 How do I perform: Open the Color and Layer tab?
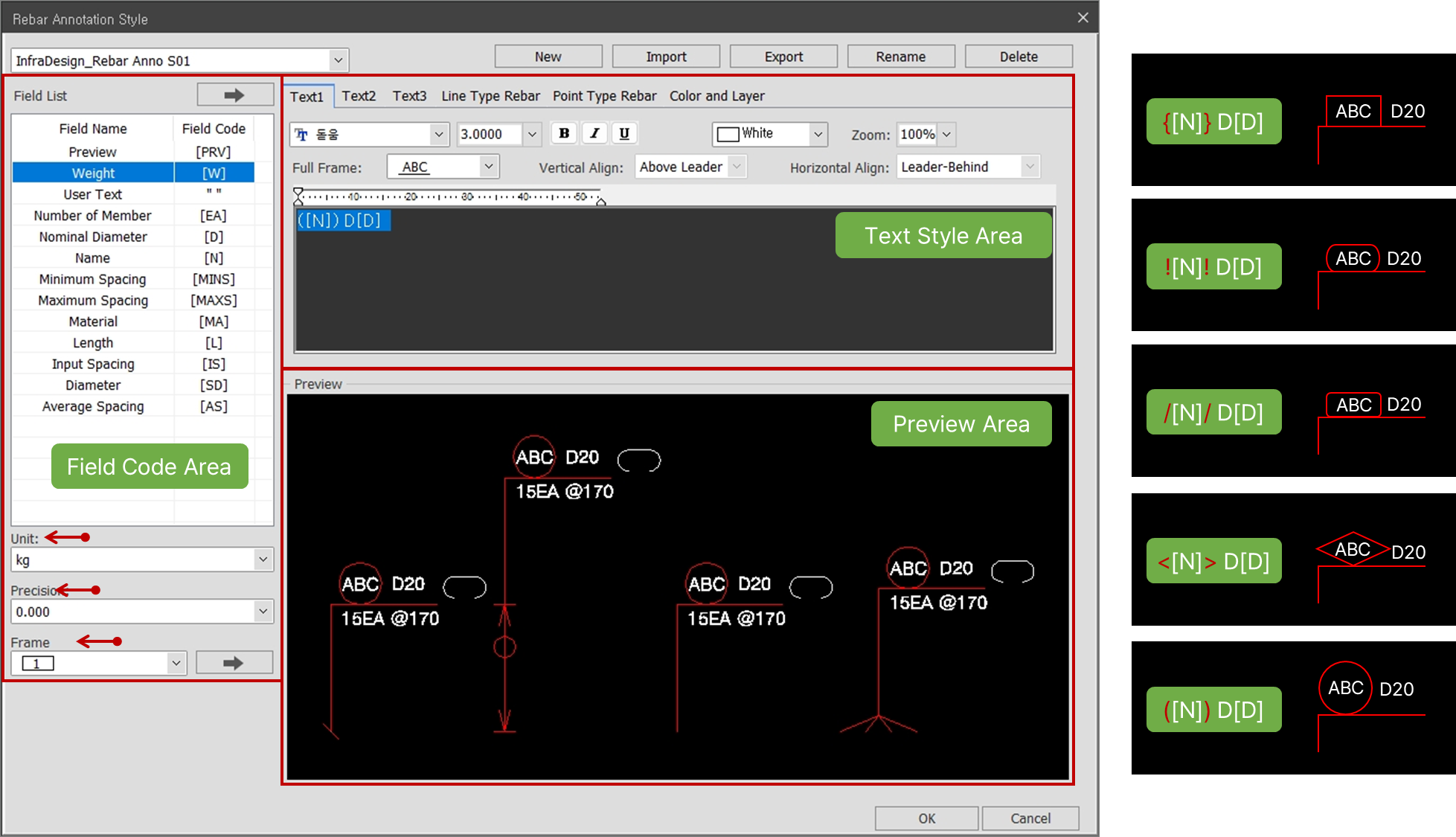tap(716, 96)
